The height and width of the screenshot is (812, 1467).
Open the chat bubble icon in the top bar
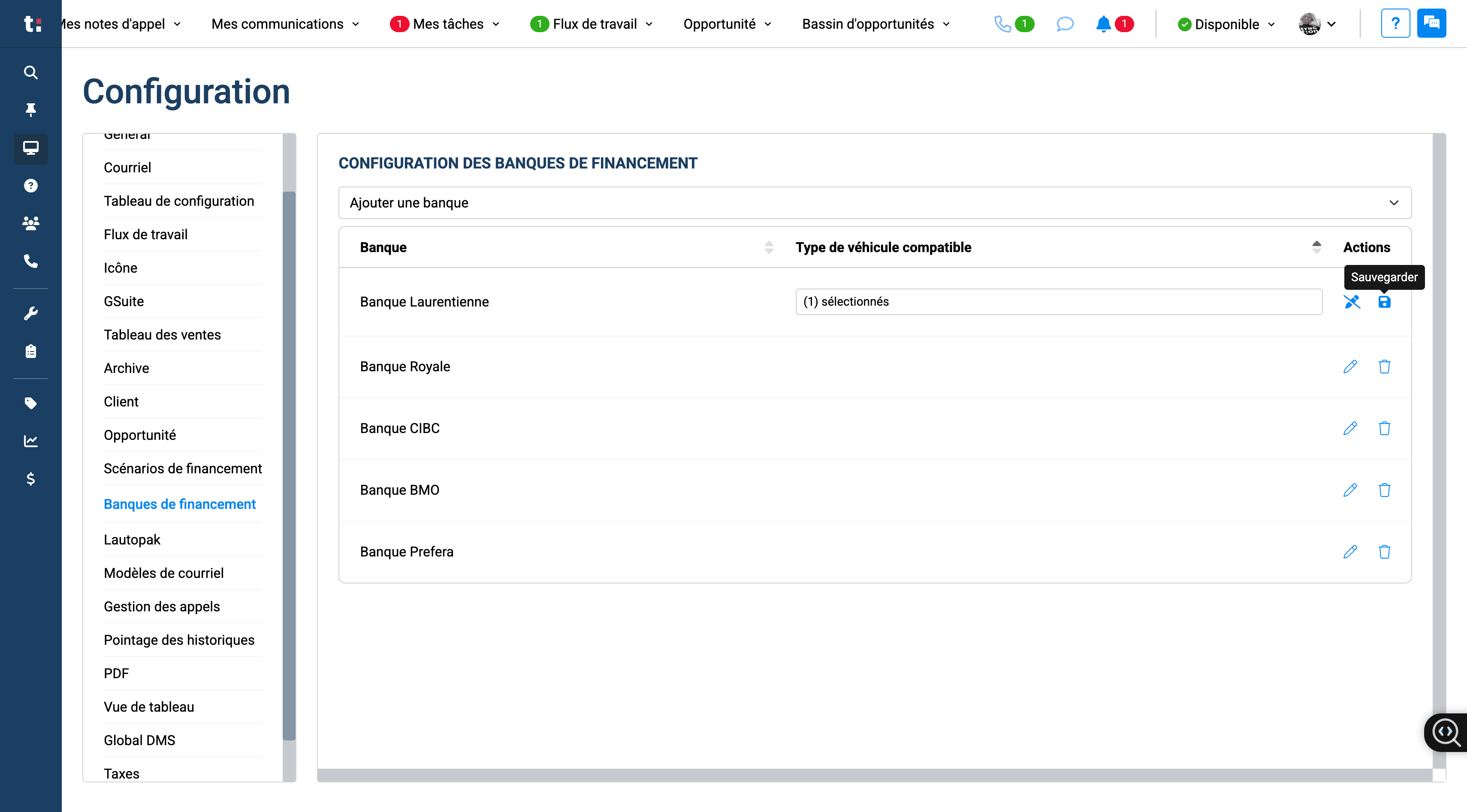click(1065, 24)
